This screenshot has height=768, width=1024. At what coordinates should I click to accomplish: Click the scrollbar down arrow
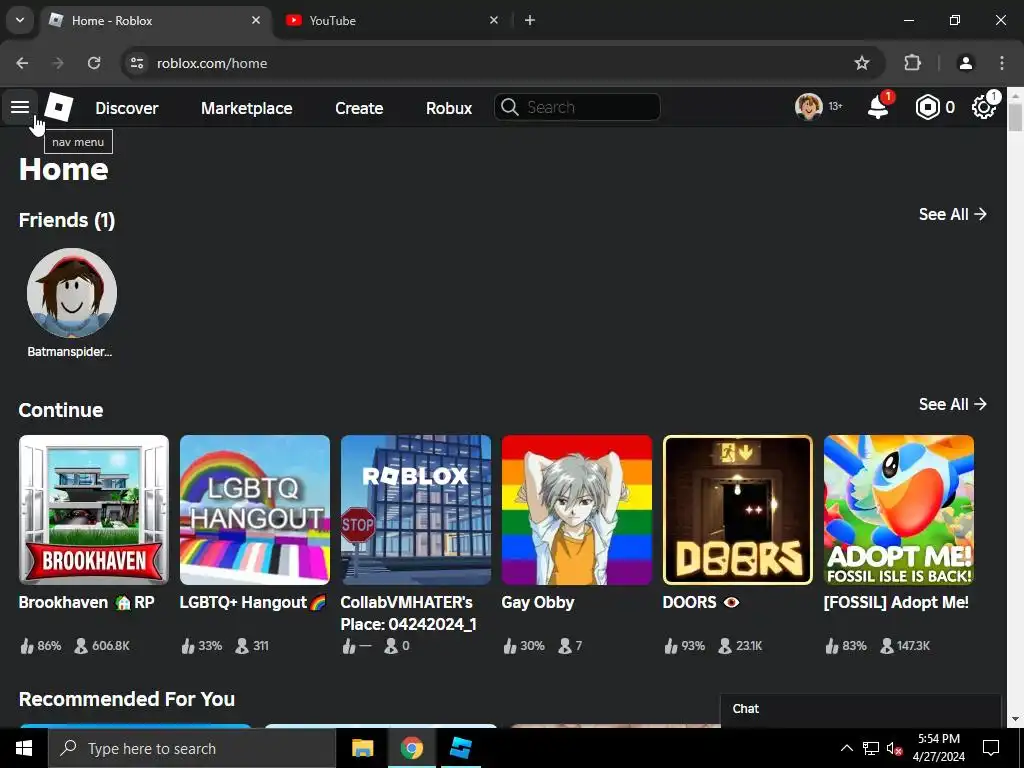pos(1015,720)
